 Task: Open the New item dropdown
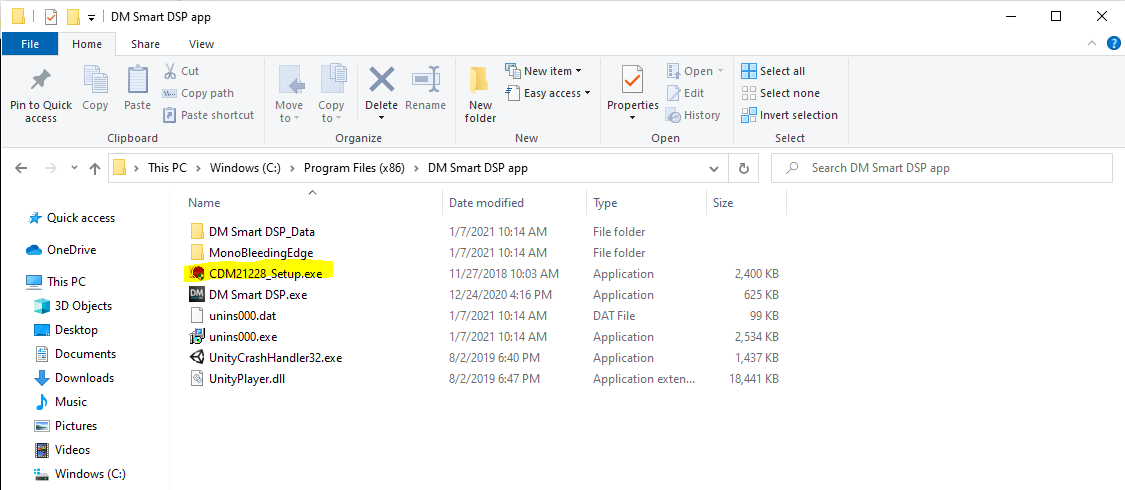[x=543, y=71]
